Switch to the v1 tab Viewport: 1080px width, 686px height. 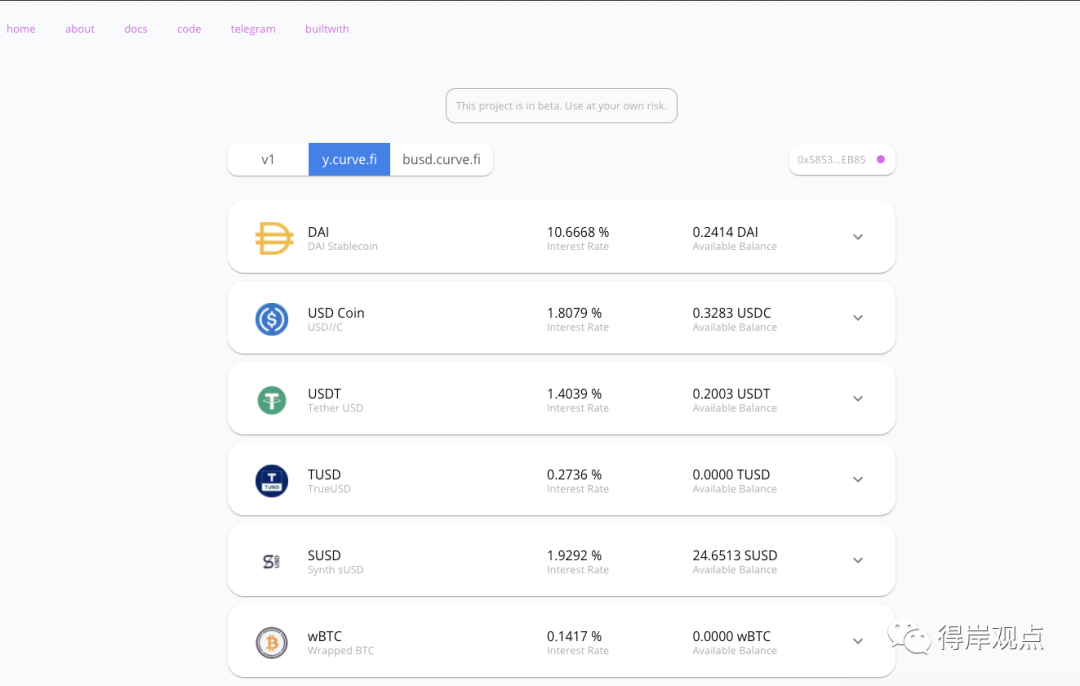coord(268,159)
